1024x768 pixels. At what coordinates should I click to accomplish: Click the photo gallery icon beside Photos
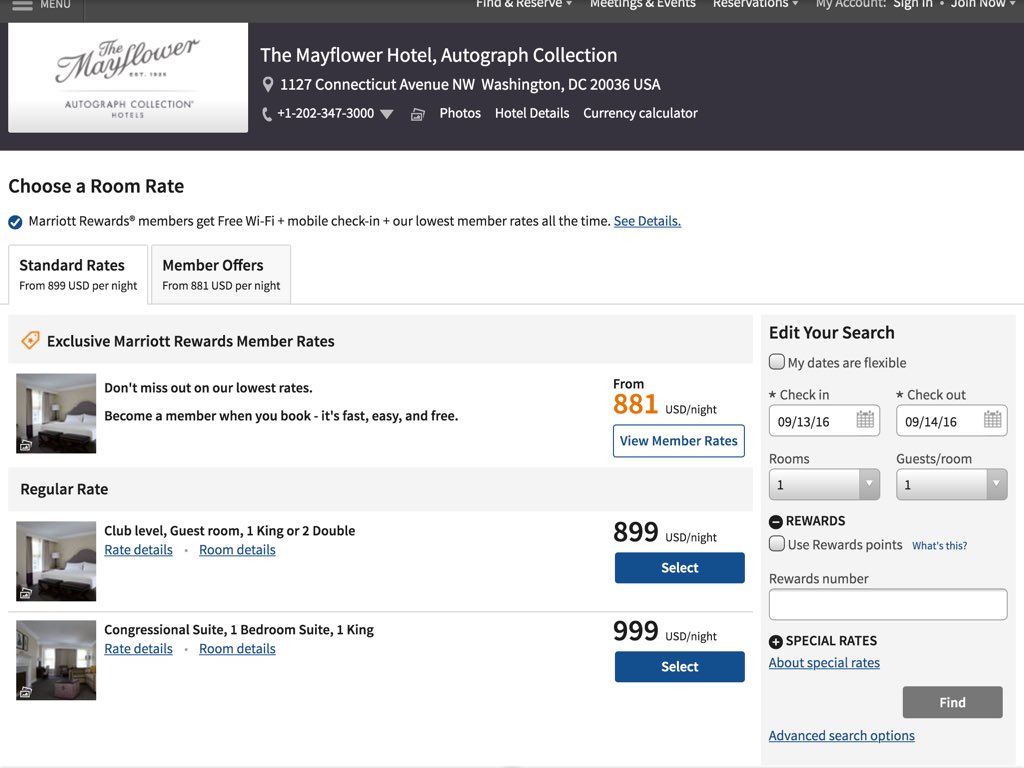click(417, 115)
